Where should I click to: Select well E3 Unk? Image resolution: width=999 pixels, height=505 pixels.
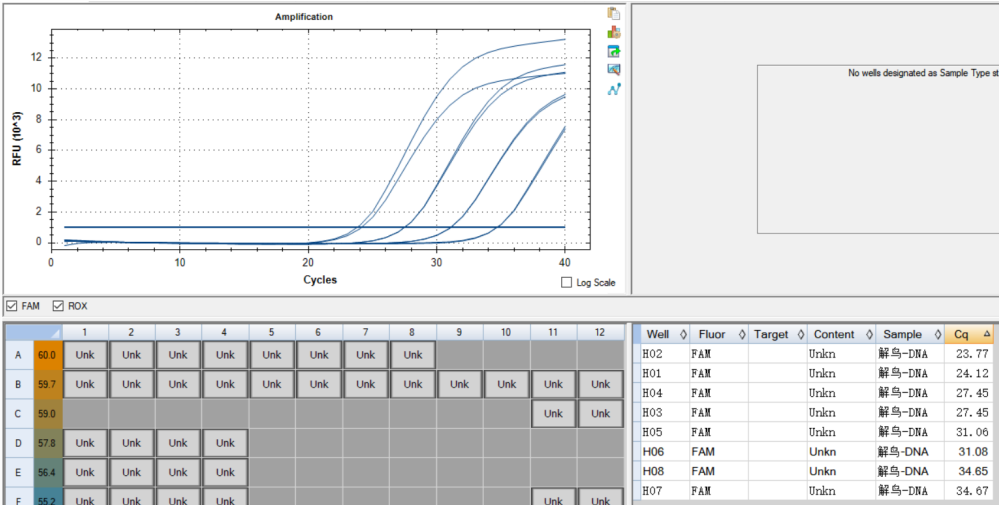point(178,472)
